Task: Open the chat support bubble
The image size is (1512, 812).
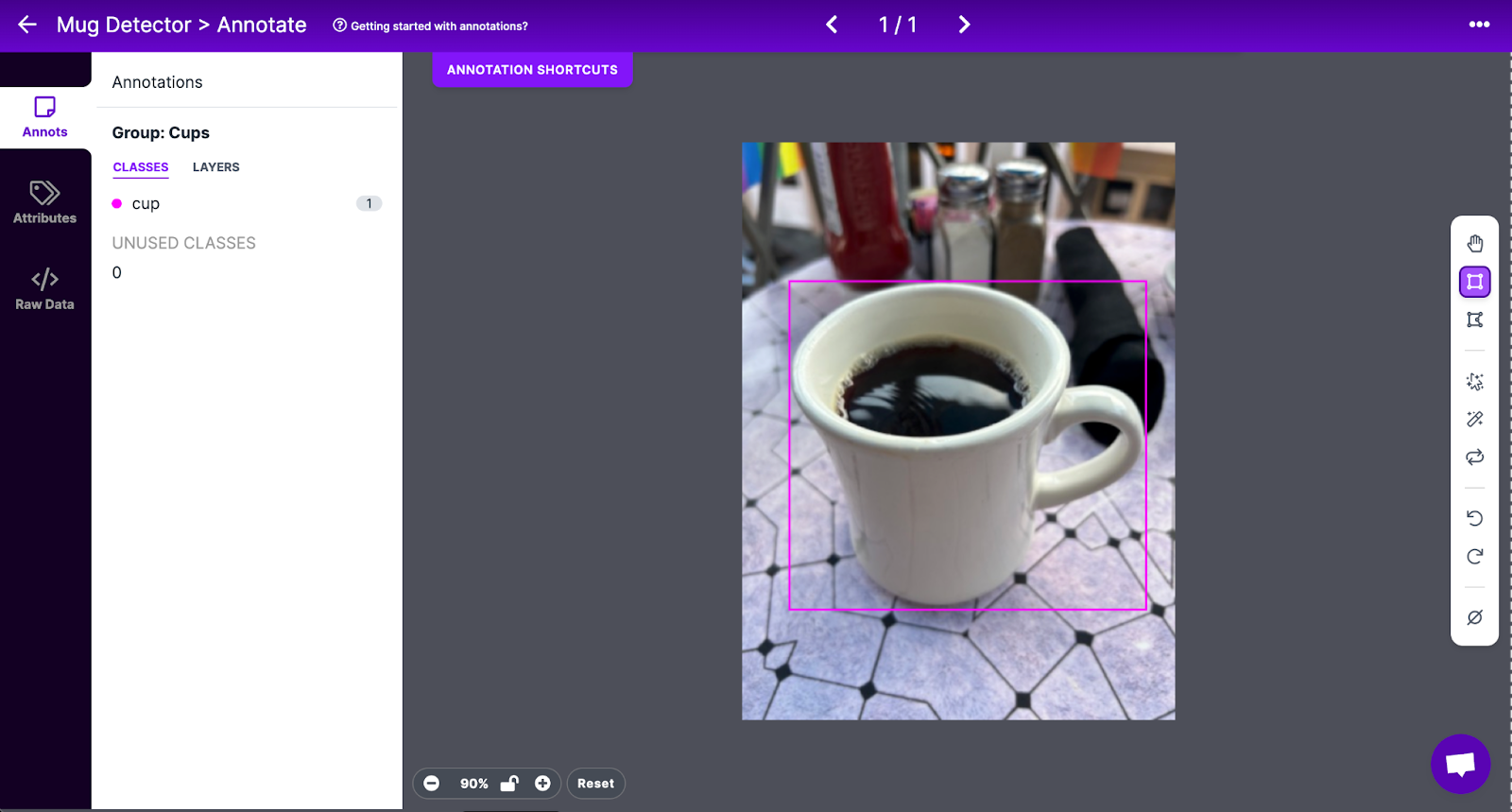Action: (1460, 764)
